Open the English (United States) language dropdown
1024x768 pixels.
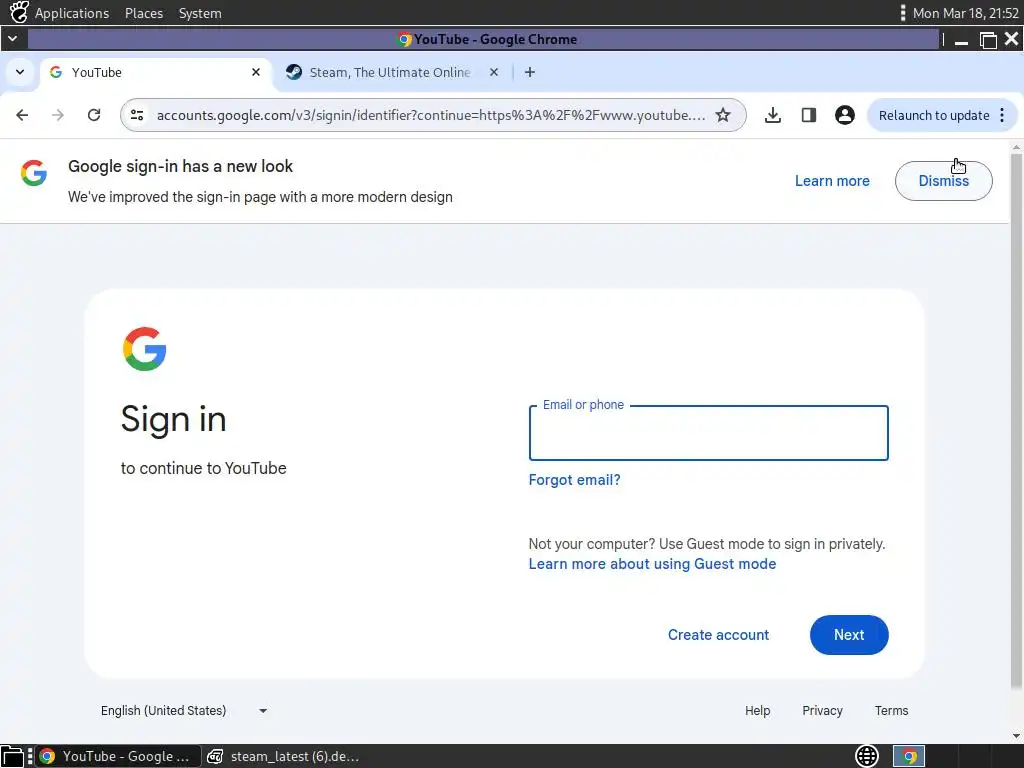point(184,711)
